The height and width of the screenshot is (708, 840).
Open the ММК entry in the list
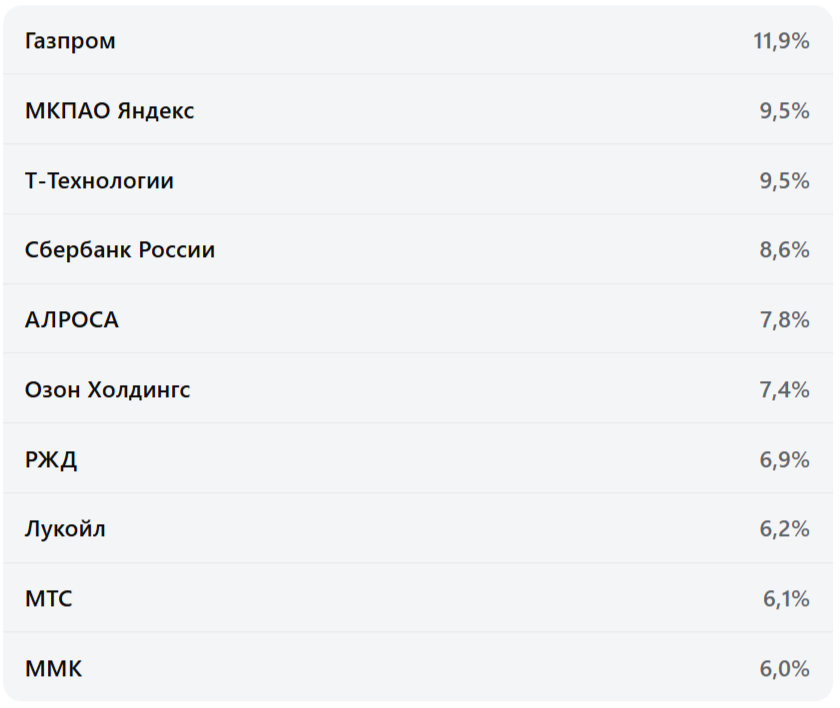pos(53,669)
